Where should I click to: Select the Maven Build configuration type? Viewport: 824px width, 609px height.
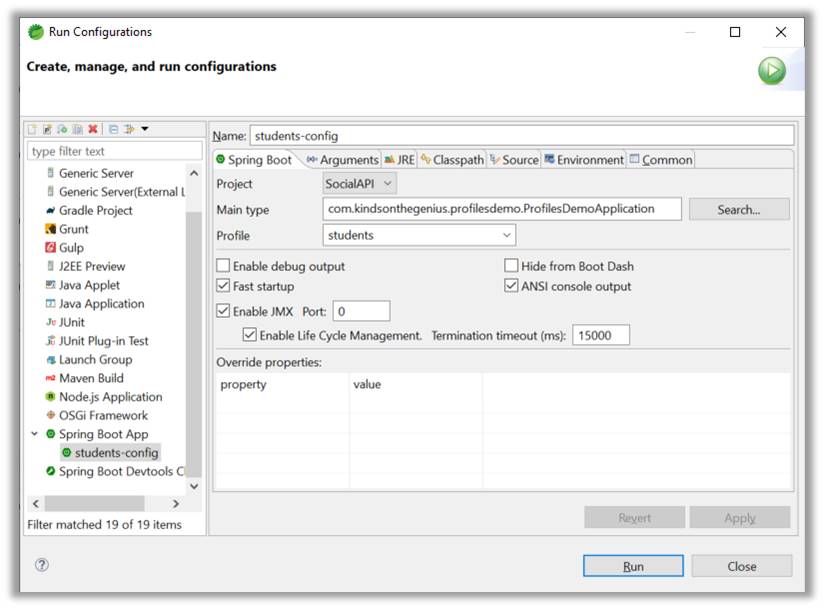click(90, 378)
